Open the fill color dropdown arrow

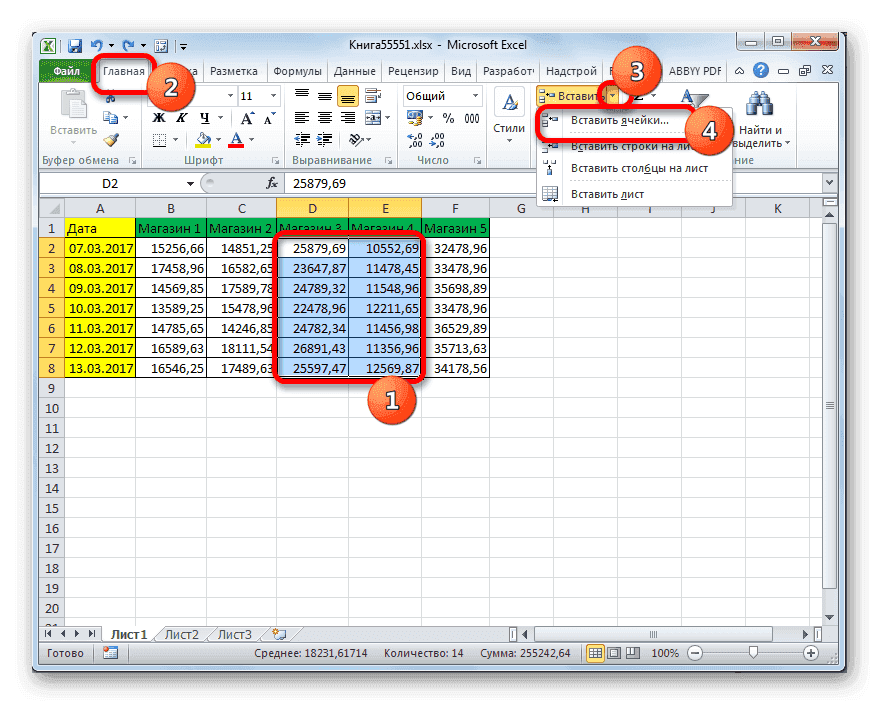218,140
